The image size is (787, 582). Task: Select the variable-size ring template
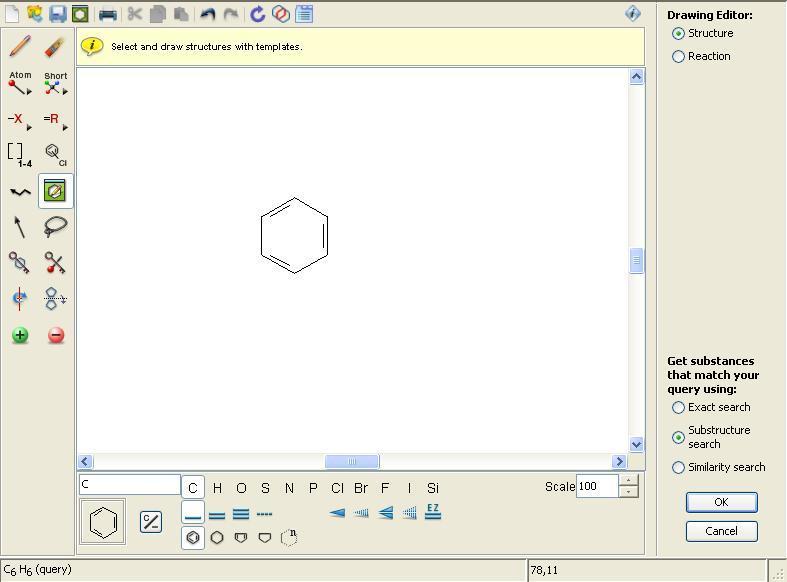(x=289, y=537)
